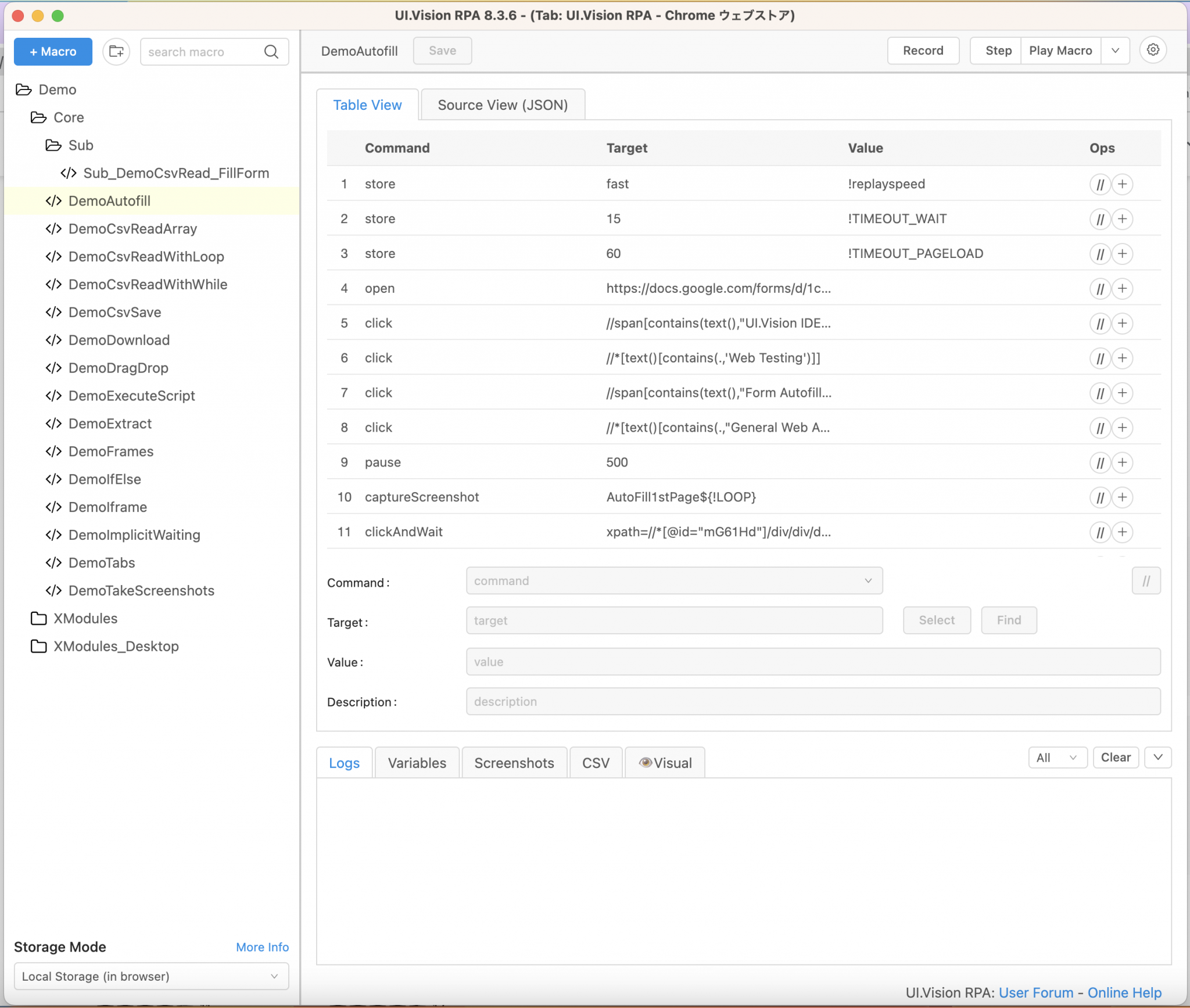Toggle comment on the captureScreenshot row
1190x1008 pixels.
(x=1099, y=497)
